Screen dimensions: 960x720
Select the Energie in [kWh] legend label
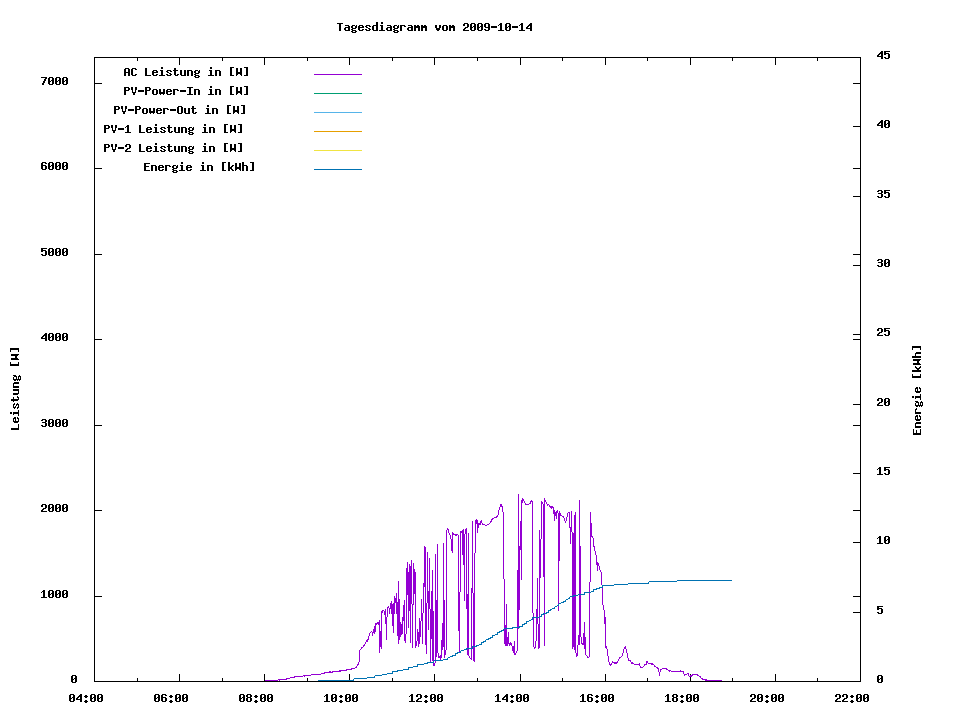pos(199,167)
